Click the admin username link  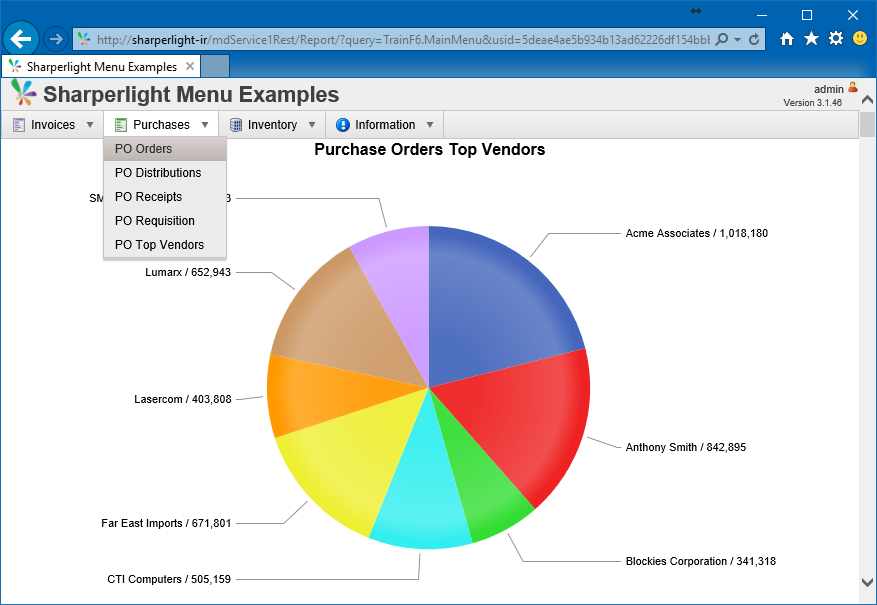pyautogui.click(x=828, y=89)
